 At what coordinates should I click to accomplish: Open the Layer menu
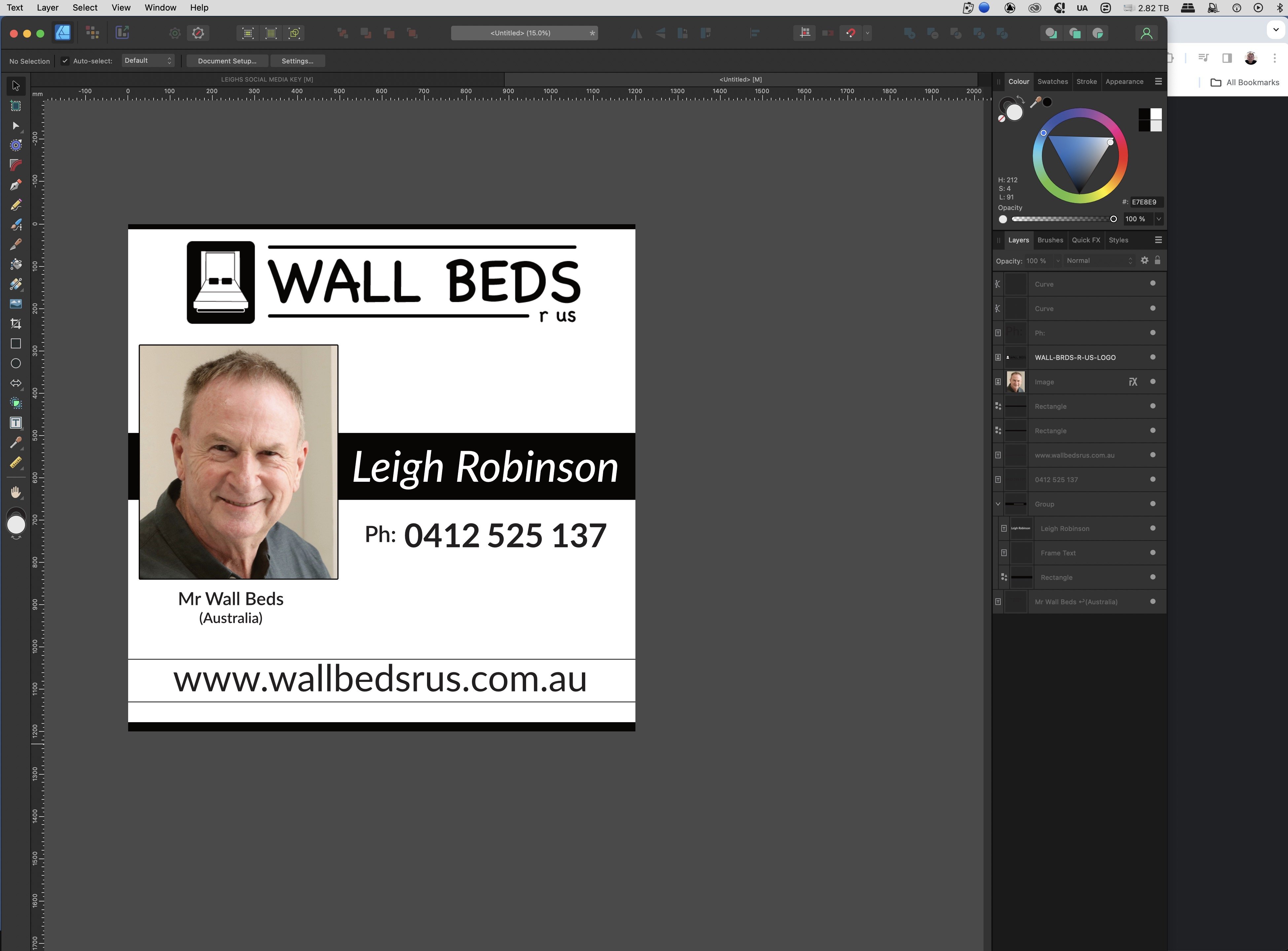pos(47,8)
